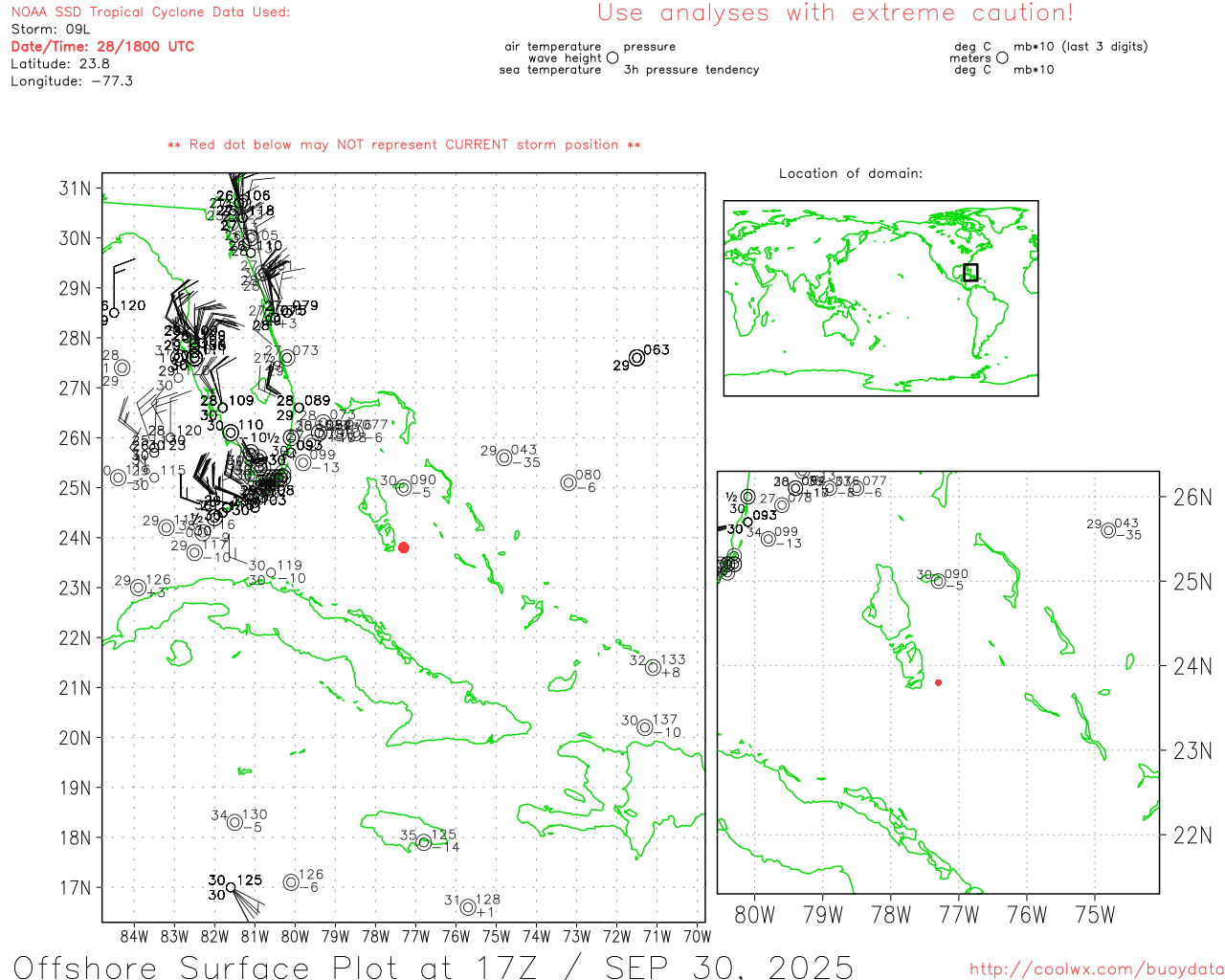Click the red storm position dot on main map
This screenshot has width=1225, height=980.
pos(404,547)
